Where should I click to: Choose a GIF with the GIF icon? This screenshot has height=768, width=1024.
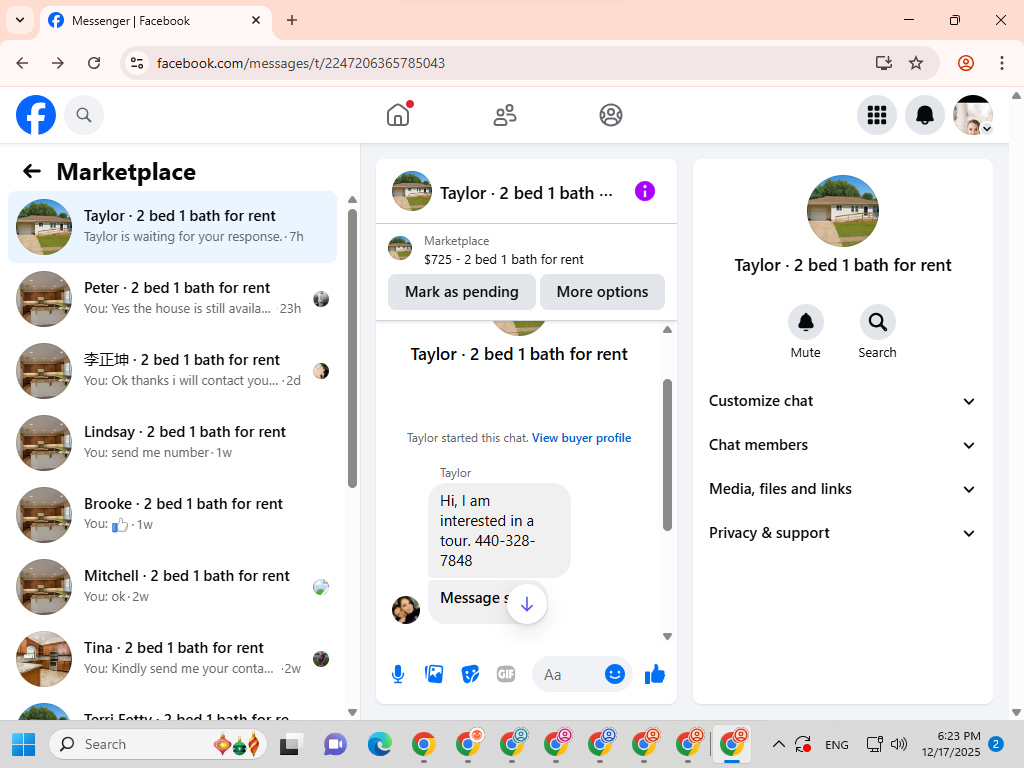[506, 674]
